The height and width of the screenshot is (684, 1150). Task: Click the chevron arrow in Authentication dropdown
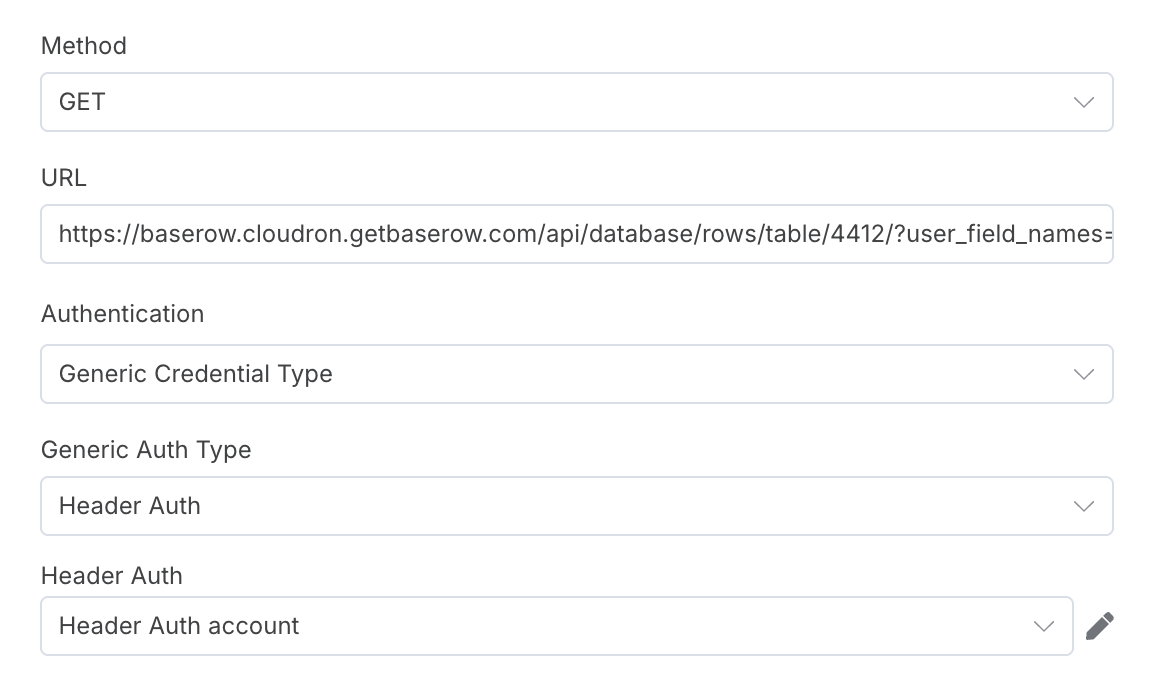click(1083, 374)
